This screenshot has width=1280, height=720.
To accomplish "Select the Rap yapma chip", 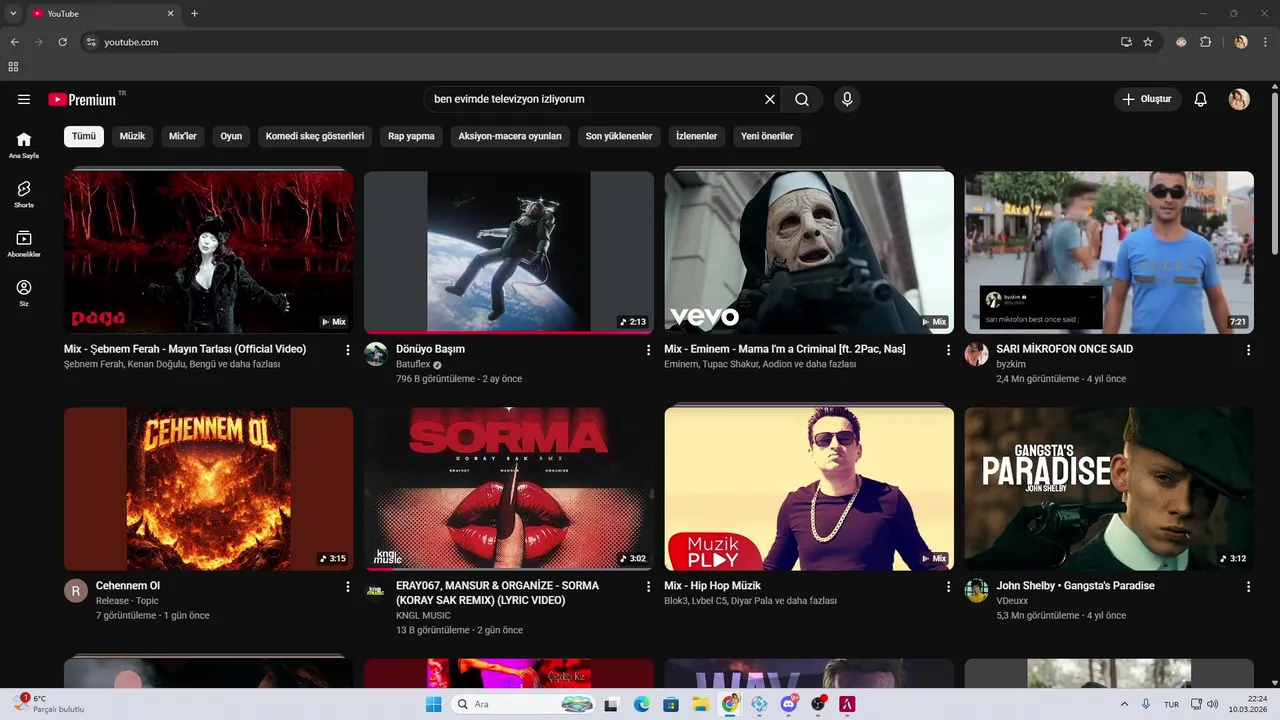I will pyautogui.click(x=411, y=136).
